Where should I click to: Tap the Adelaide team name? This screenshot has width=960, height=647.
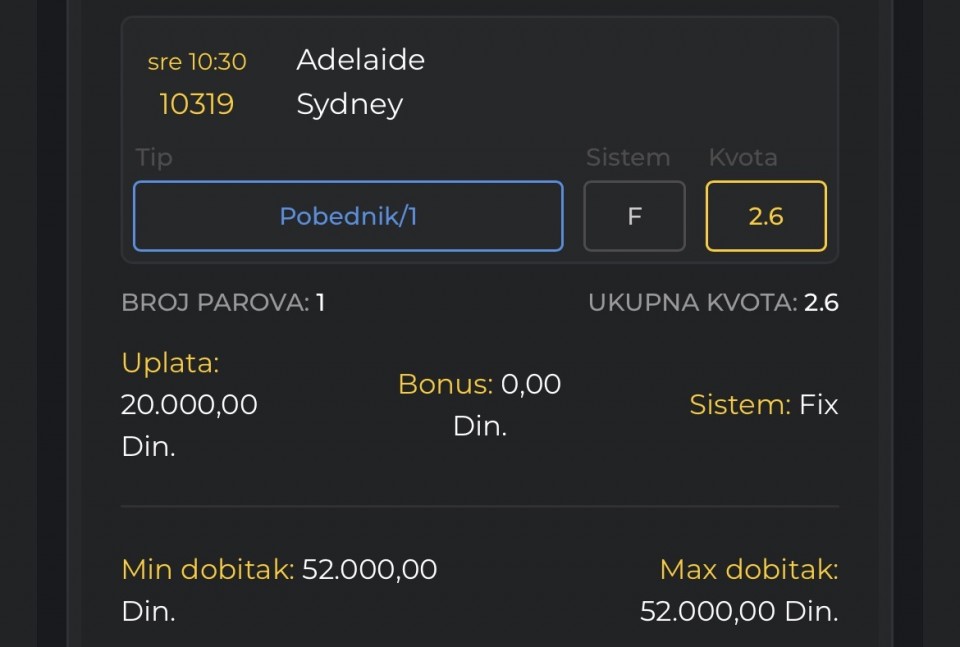(360, 60)
